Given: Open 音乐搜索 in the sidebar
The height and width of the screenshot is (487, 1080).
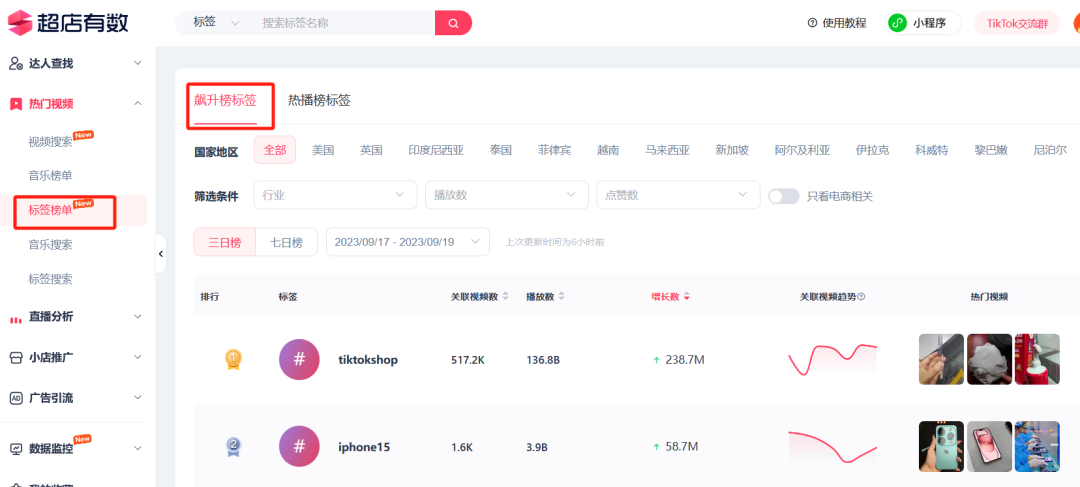Looking at the screenshot, I should click(50, 245).
